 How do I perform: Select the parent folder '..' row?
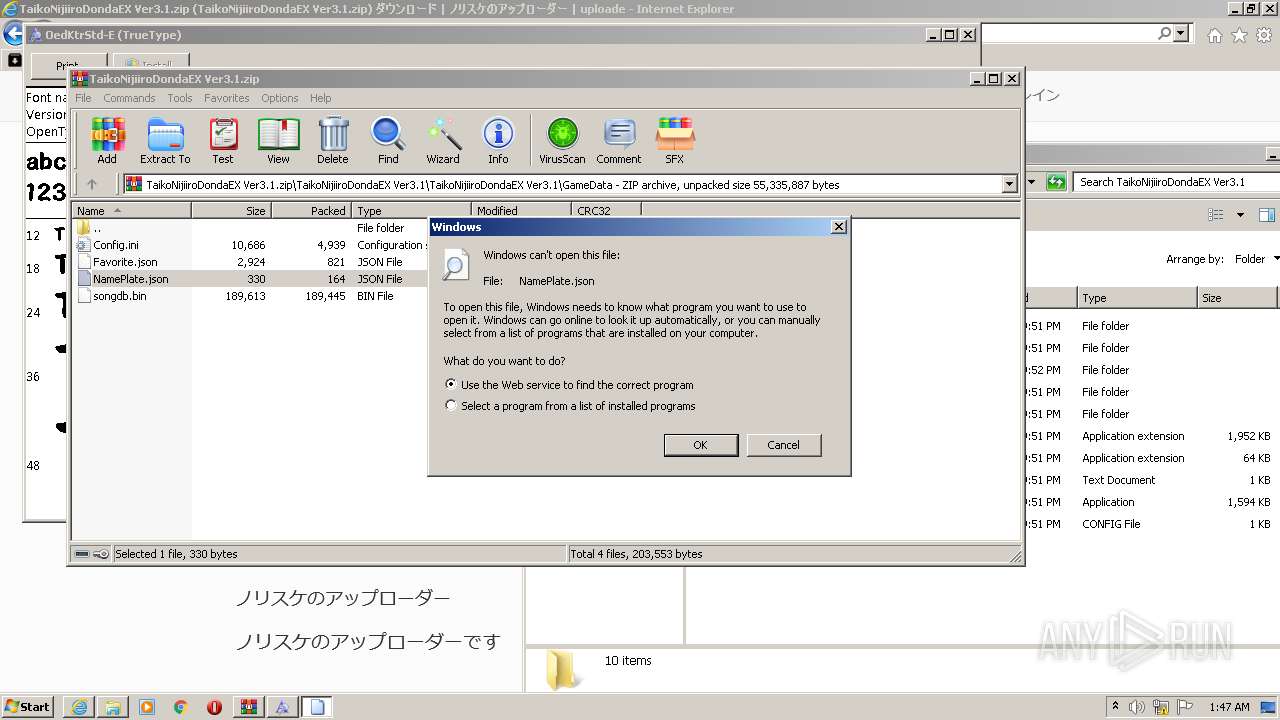tap(250, 228)
